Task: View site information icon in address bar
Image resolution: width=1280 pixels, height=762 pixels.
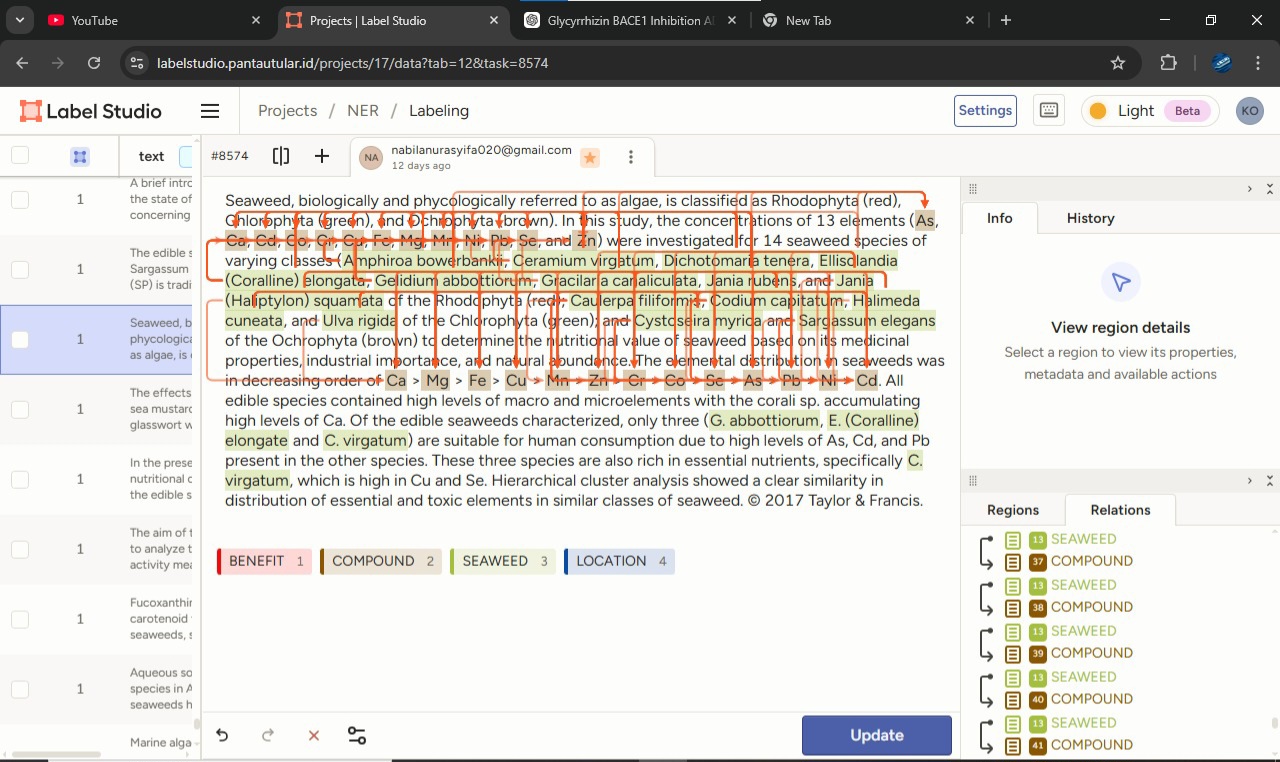Action: tap(137, 63)
